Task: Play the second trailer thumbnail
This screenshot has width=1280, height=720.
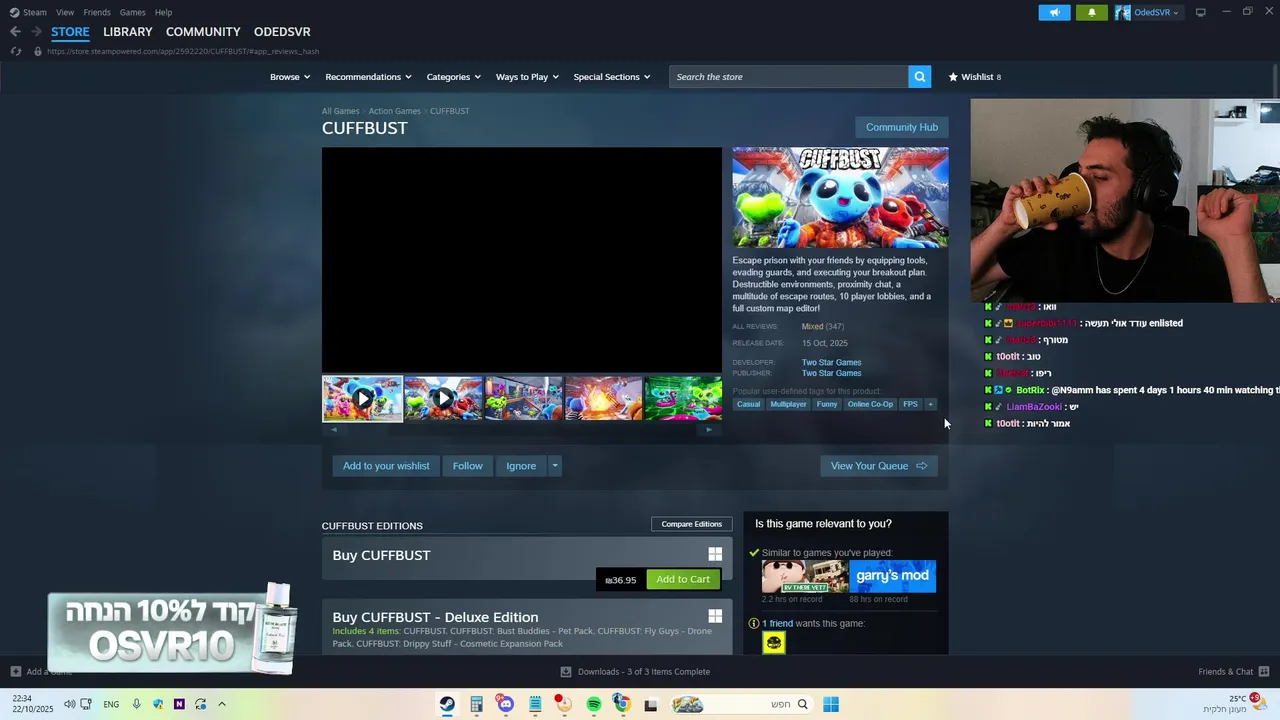Action: [443, 398]
